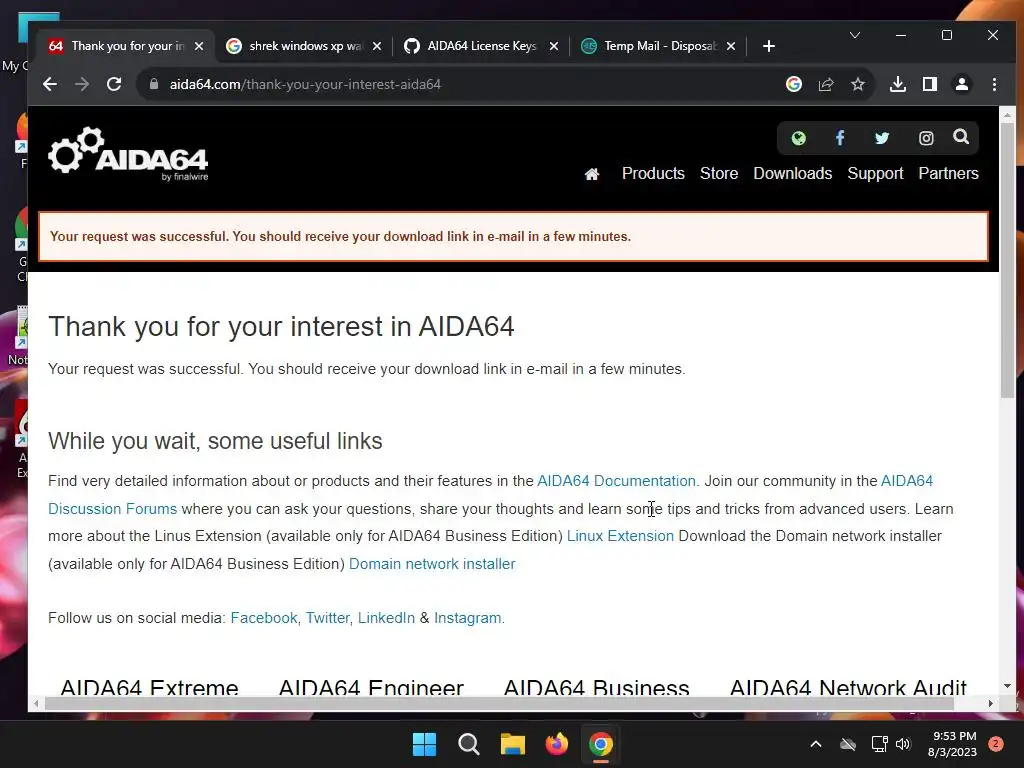This screenshot has width=1024, height=768.
Task: Open taskbar Search
Action: (468, 744)
